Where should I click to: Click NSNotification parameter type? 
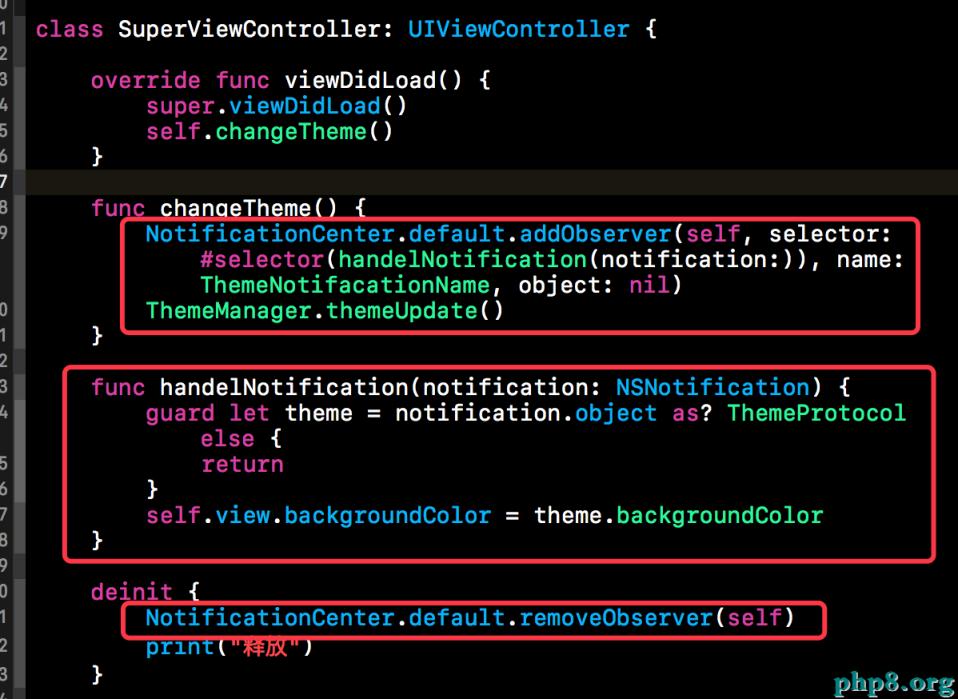712,387
